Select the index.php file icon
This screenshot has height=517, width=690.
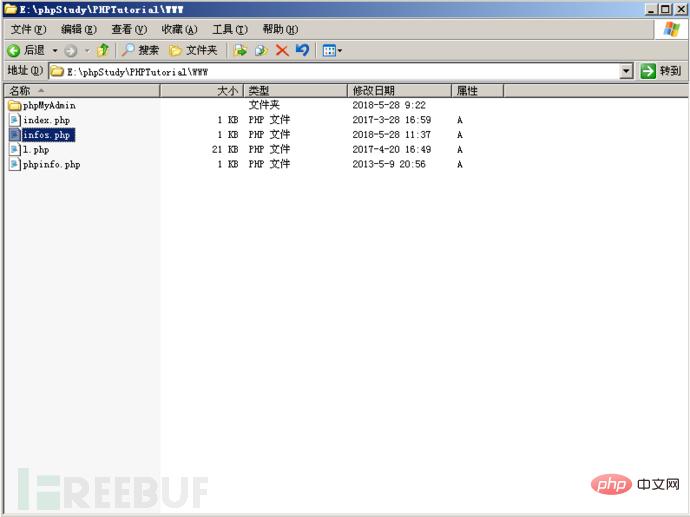click(15, 120)
